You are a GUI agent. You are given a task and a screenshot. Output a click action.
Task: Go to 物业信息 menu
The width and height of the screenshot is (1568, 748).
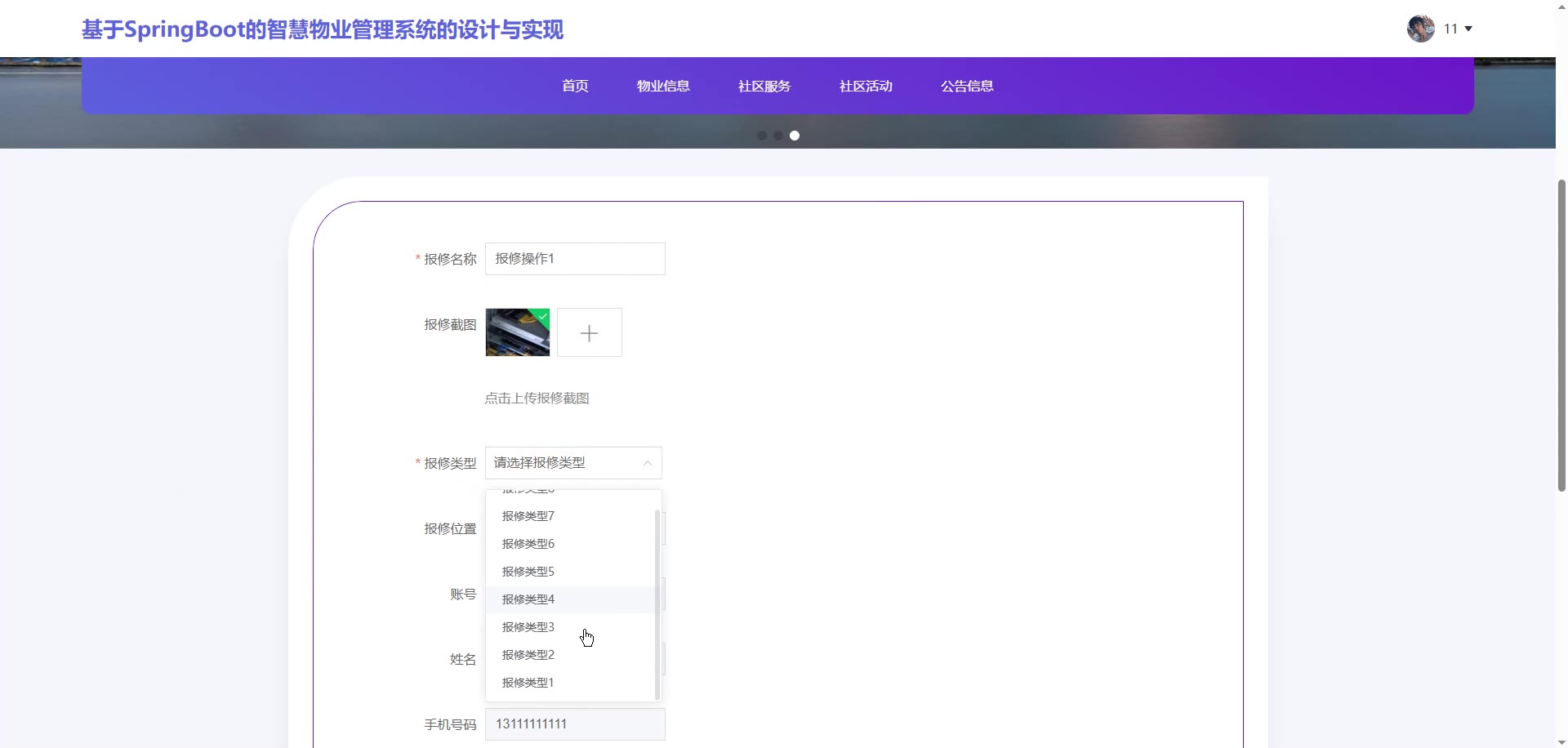pos(663,86)
